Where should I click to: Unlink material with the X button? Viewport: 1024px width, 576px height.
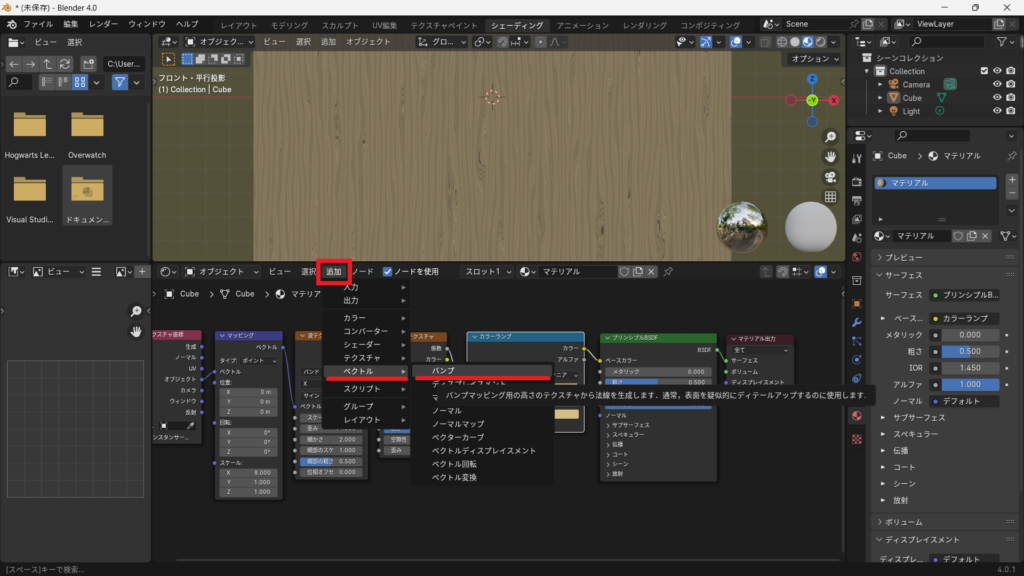click(x=985, y=236)
